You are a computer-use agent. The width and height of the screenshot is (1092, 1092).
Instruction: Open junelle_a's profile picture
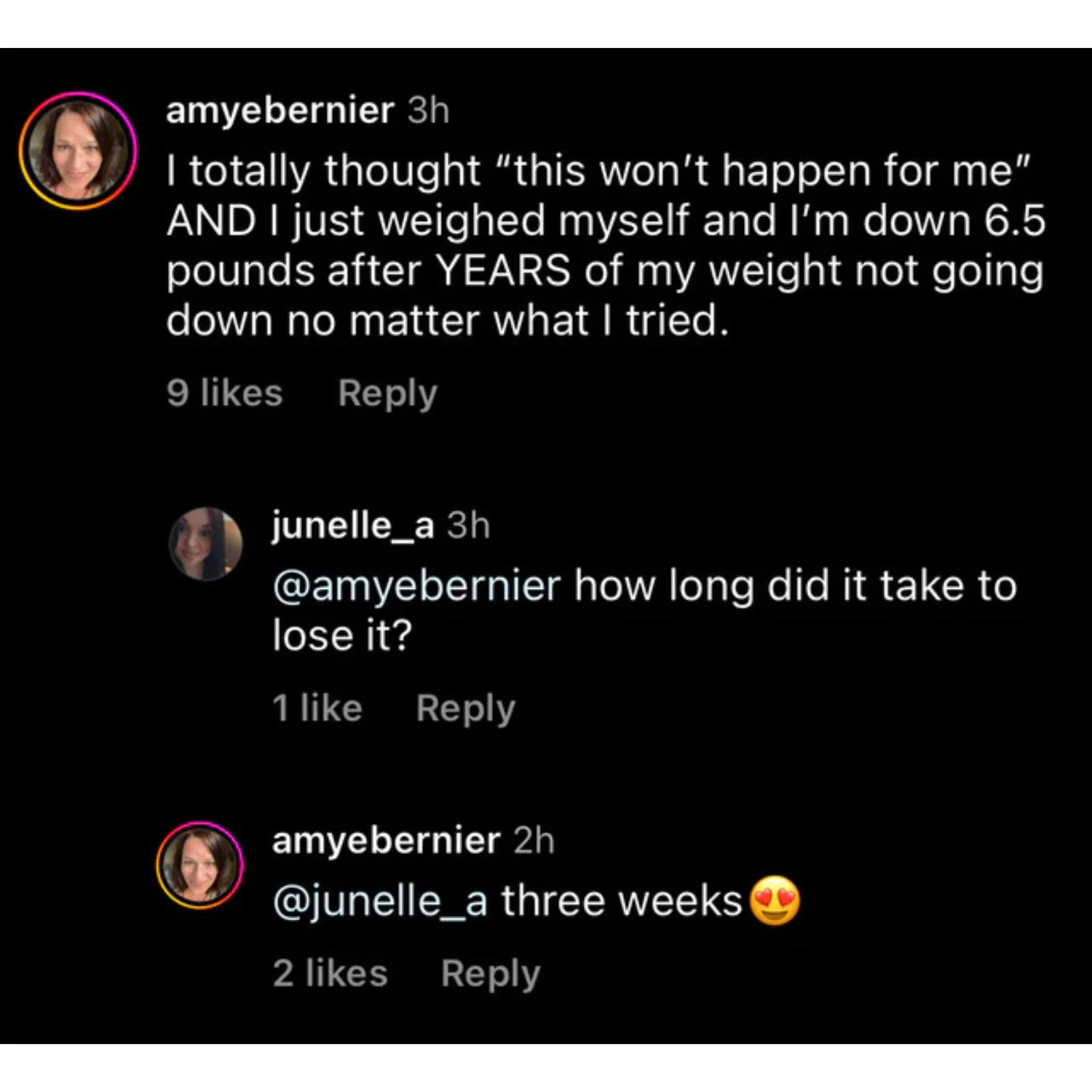[206, 544]
